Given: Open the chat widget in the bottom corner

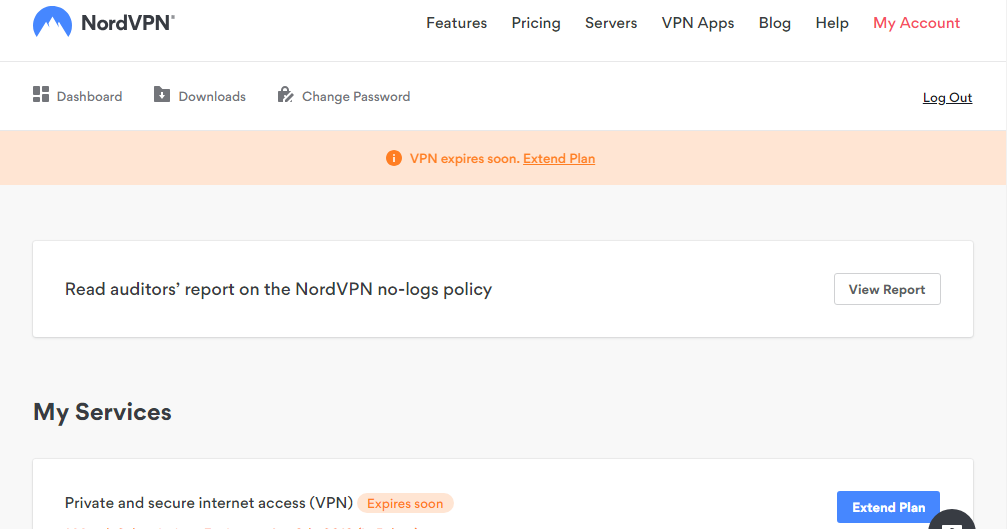Looking at the screenshot, I should click(x=951, y=520).
